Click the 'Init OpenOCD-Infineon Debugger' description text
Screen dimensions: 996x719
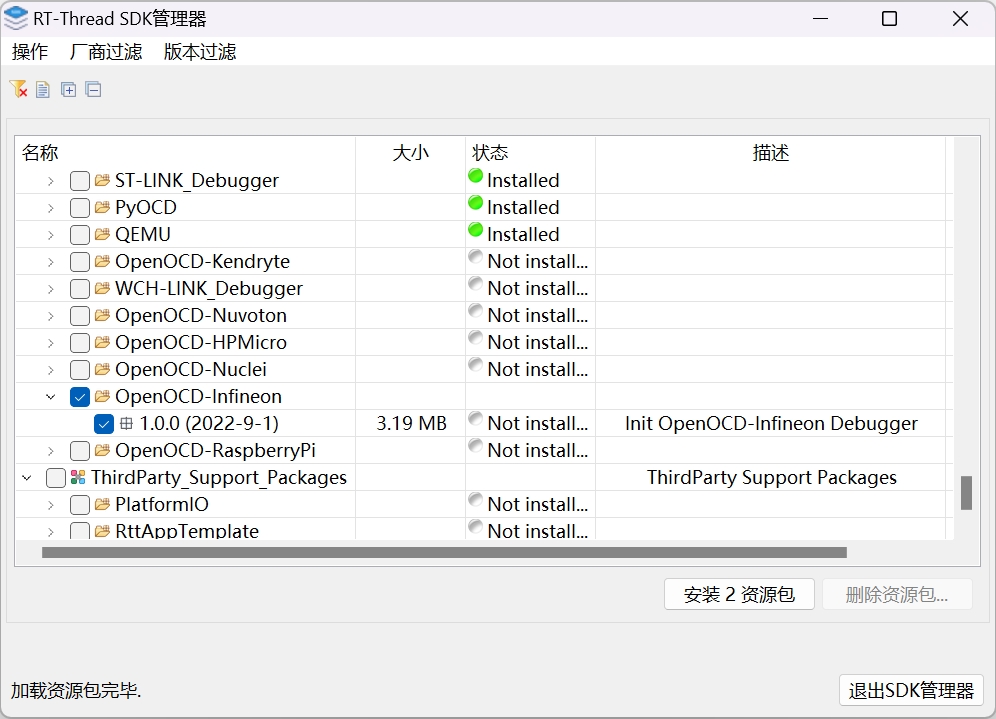[x=771, y=423]
